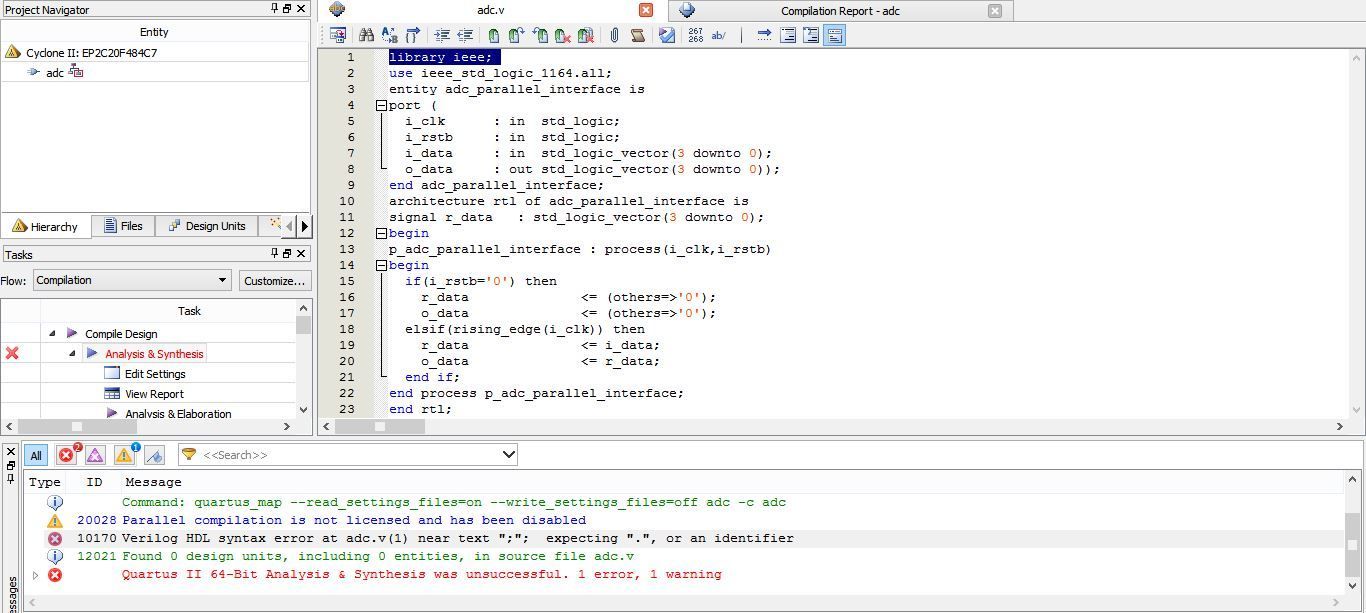Switch to the Hierarchy tab
1366x613 pixels.
(x=46, y=226)
